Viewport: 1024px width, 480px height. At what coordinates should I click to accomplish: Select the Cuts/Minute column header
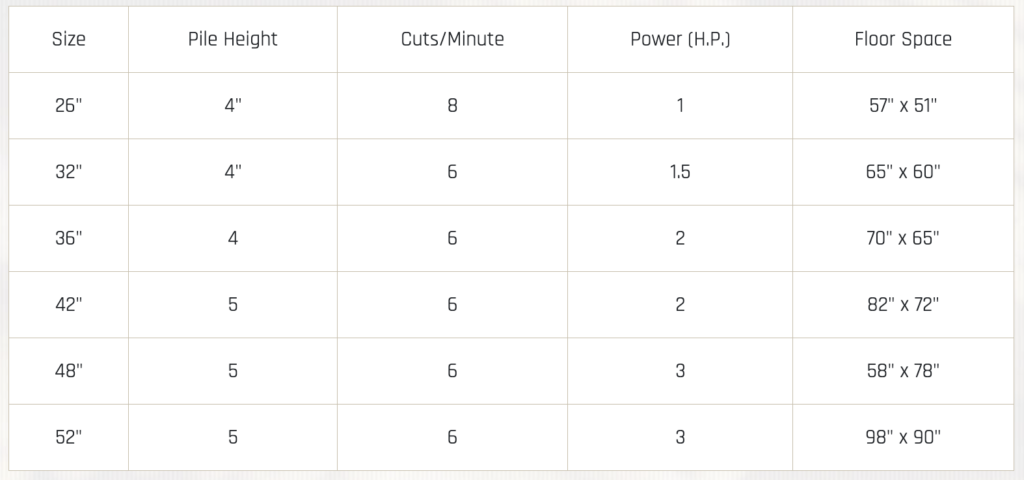click(452, 40)
